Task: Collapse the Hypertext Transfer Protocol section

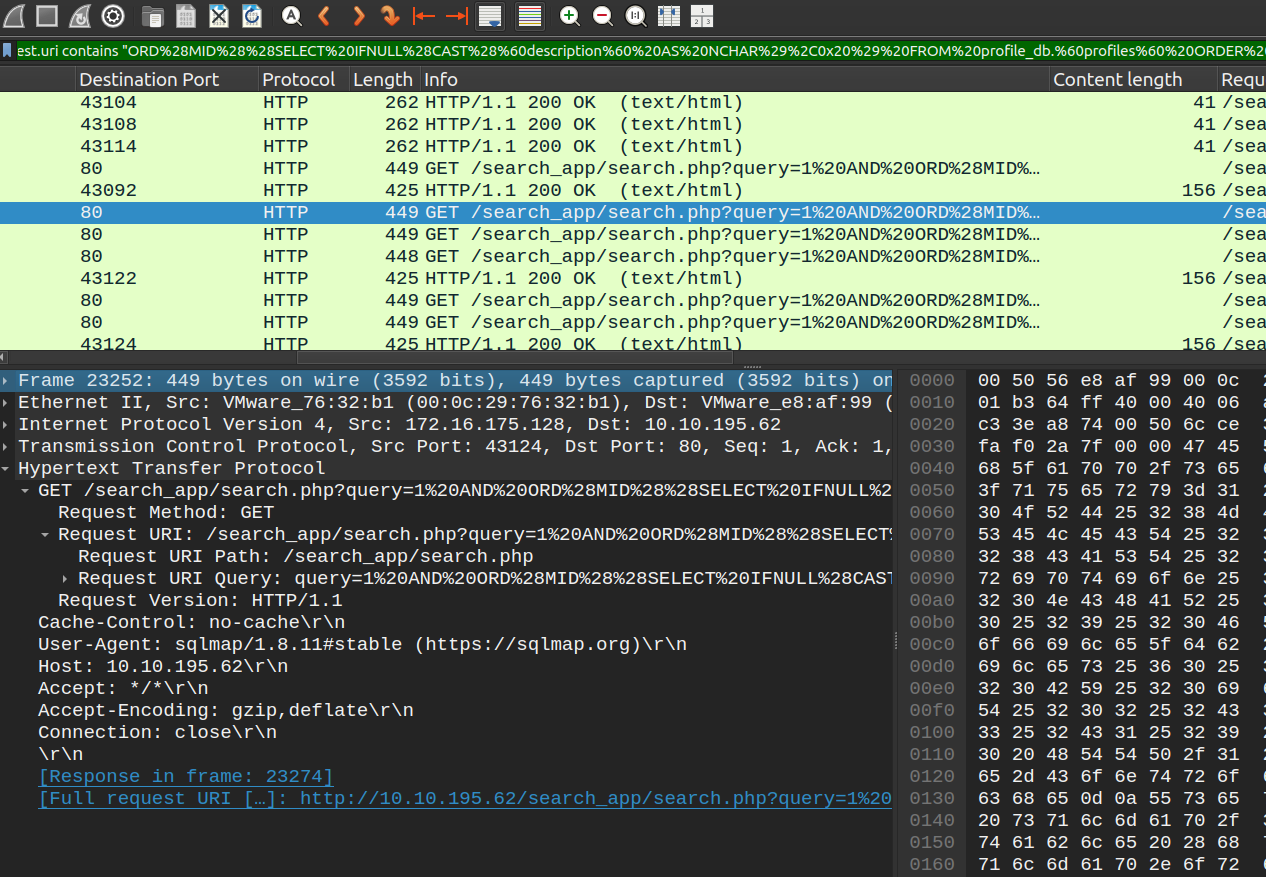Action: [x=8, y=469]
